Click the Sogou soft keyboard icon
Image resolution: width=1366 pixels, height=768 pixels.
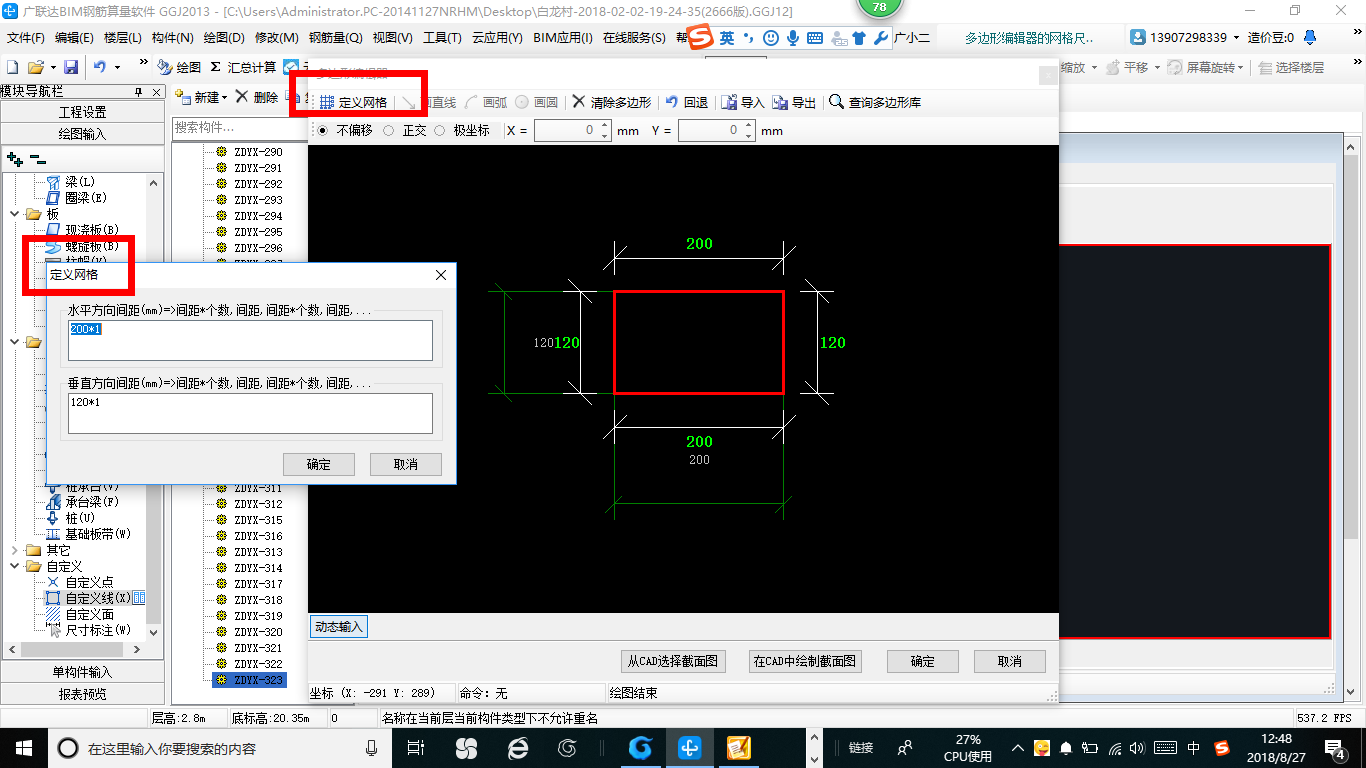tap(815, 38)
